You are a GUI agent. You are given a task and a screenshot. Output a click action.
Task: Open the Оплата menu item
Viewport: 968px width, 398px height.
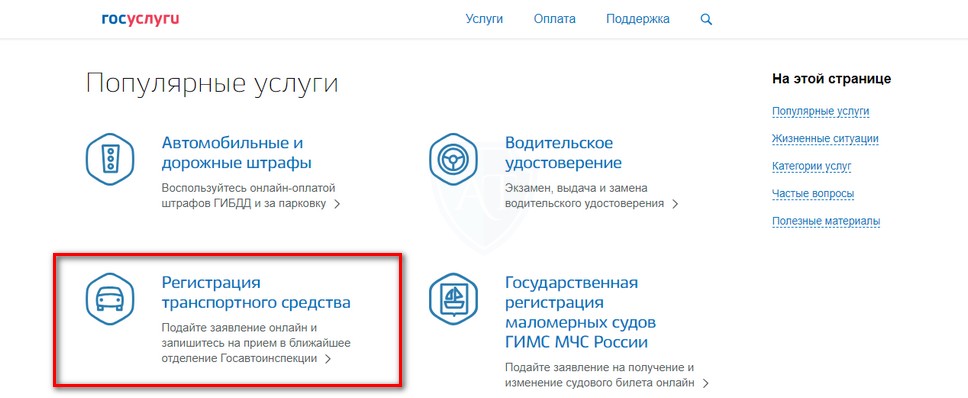click(554, 19)
